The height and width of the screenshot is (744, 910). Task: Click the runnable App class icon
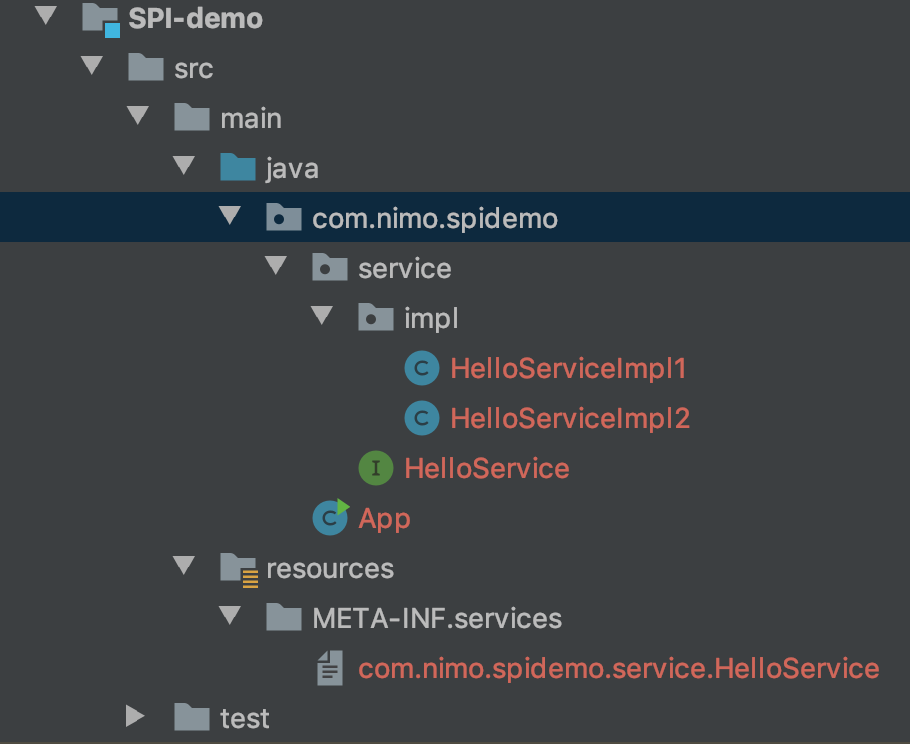(x=330, y=517)
